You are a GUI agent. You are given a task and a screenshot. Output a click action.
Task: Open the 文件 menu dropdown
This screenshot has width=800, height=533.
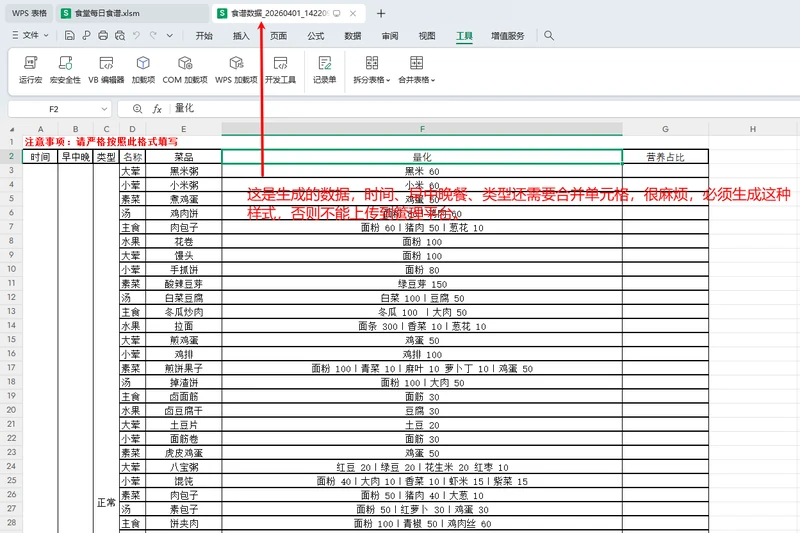tap(30, 35)
